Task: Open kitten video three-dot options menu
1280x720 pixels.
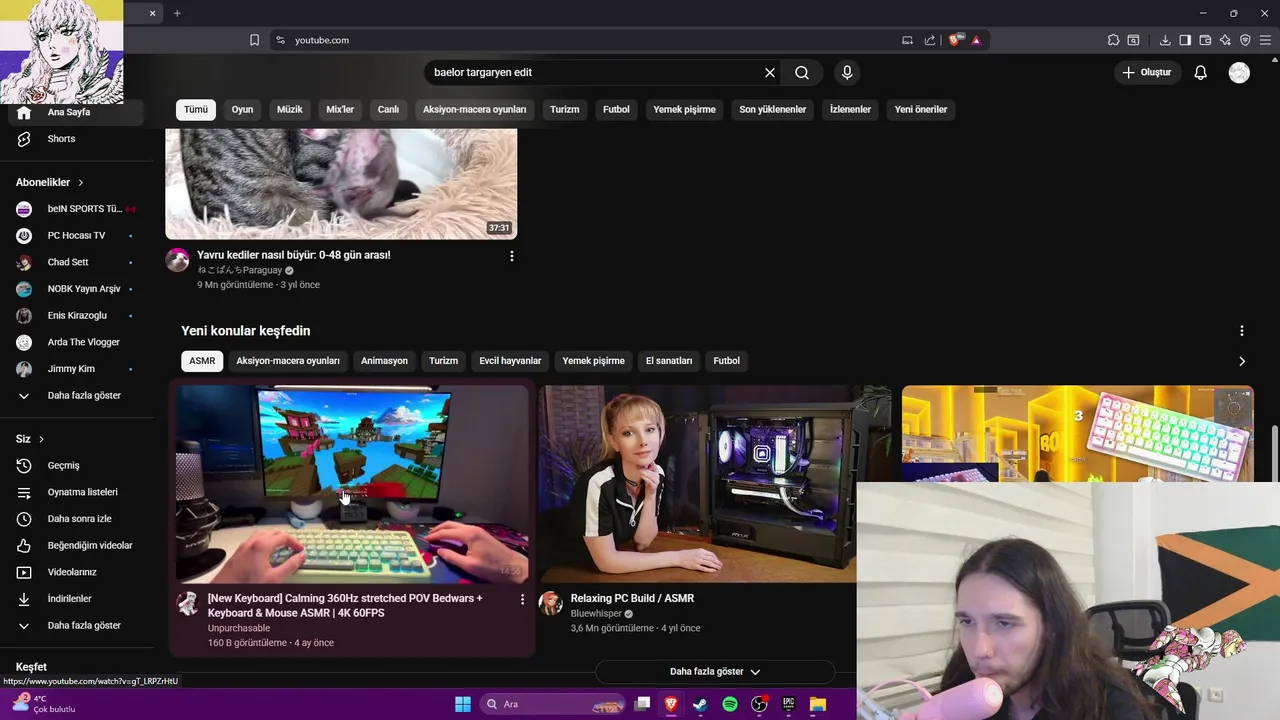Action: (512, 256)
